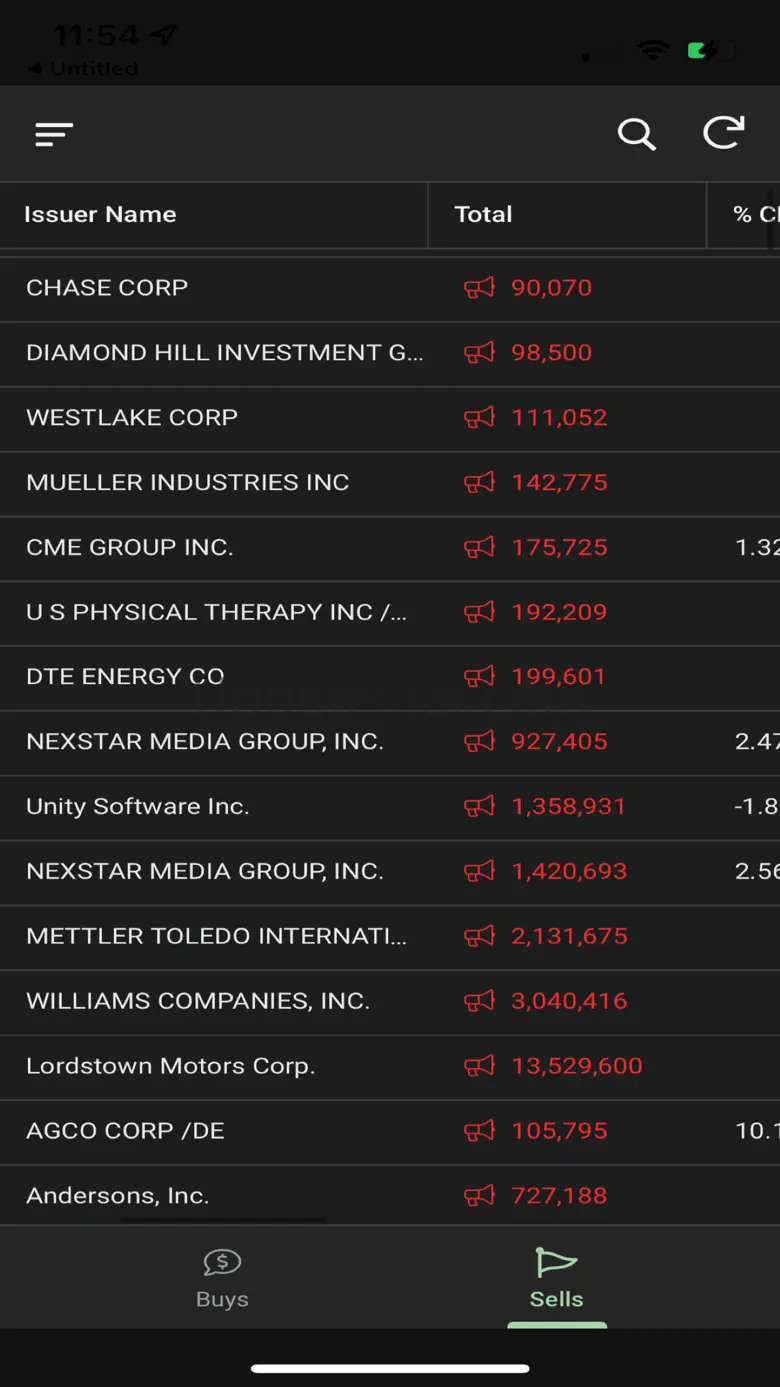This screenshot has height=1387, width=780.
Task: Sort by Issuer Name column header
Action: pyautogui.click(x=100, y=214)
